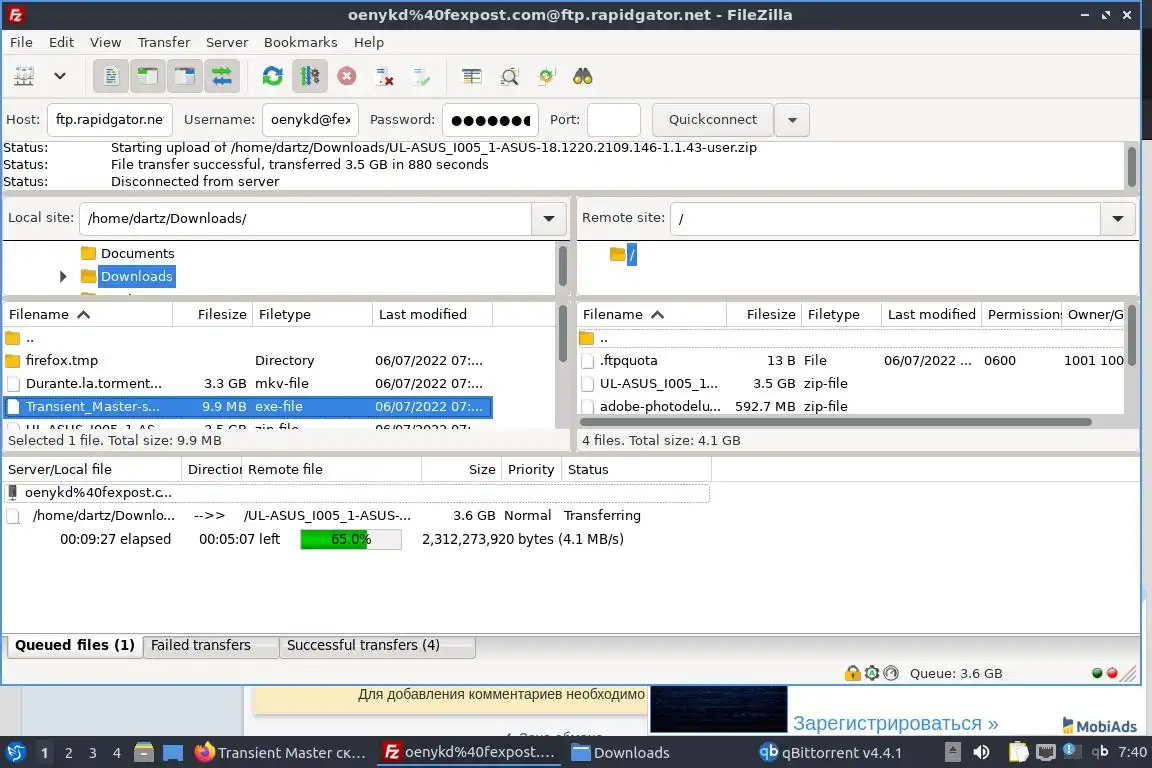The height and width of the screenshot is (768, 1152).
Task: Open the start menu in taskbar
Action: pos(15,752)
